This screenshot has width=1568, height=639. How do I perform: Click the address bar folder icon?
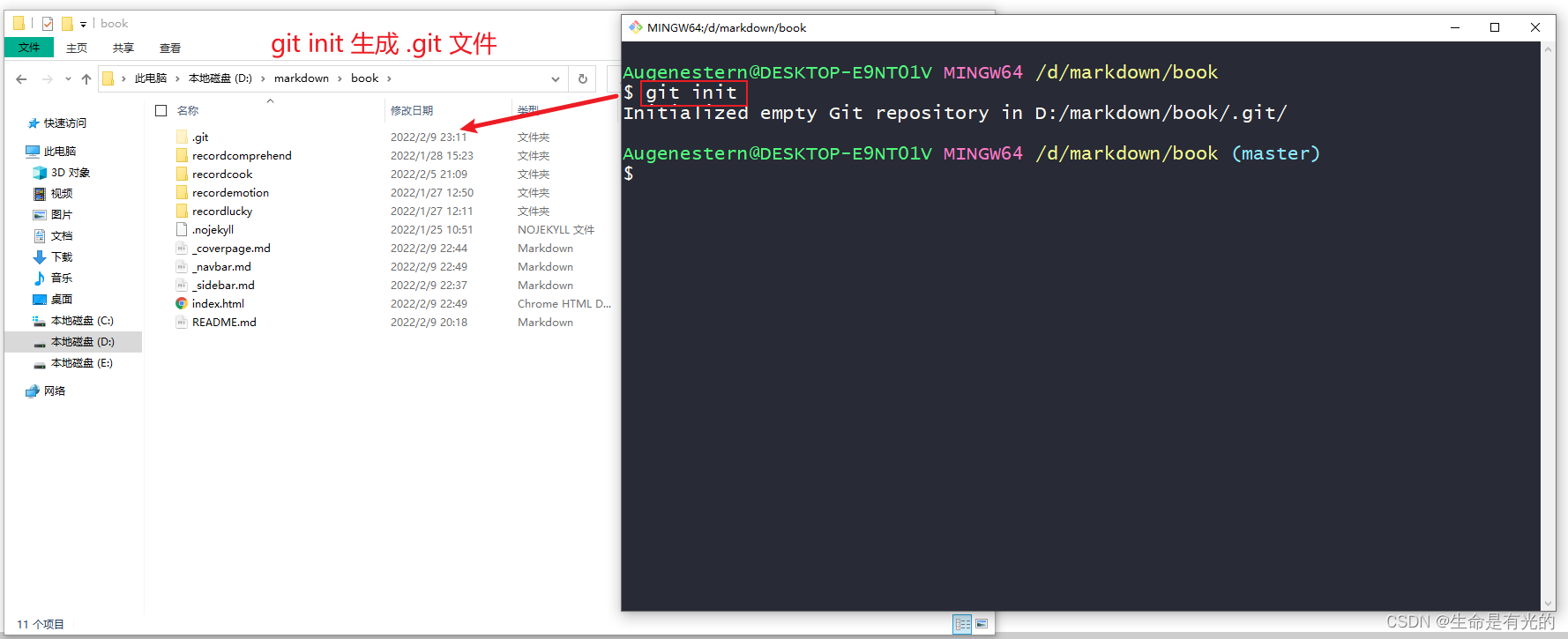tap(108, 78)
